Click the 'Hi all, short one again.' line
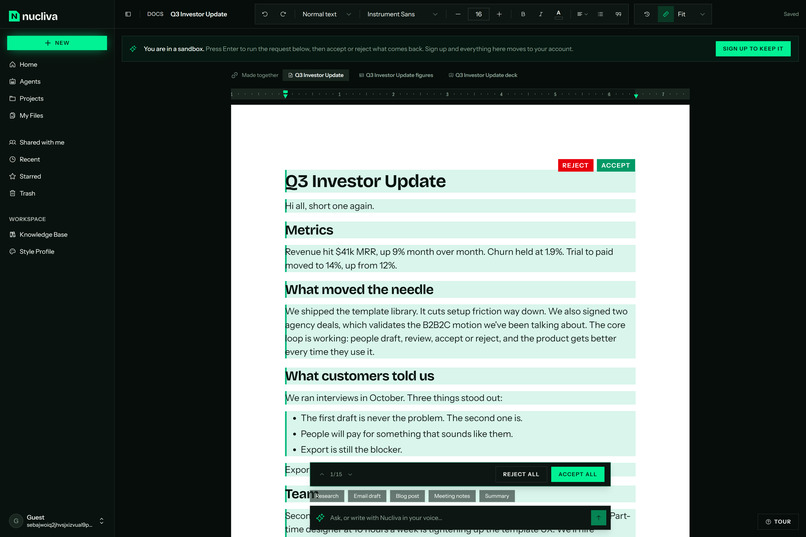The width and height of the screenshot is (806, 537). 329,206
